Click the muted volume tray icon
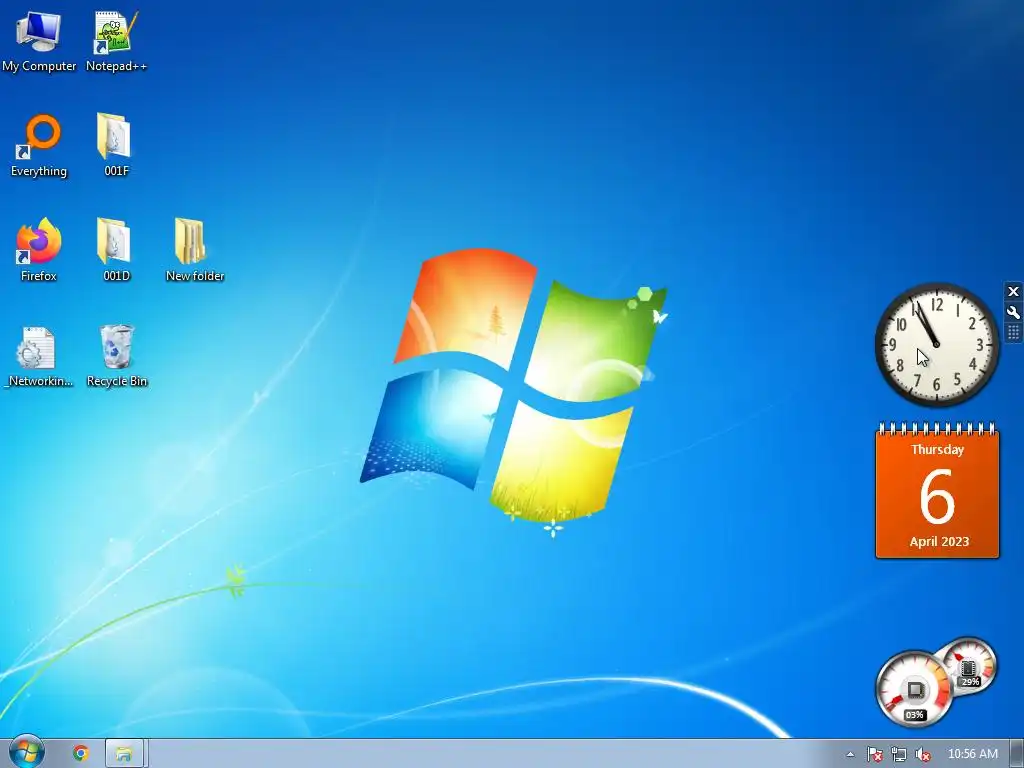The width and height of the screenshot is (1024, 768). click(923, 754)
